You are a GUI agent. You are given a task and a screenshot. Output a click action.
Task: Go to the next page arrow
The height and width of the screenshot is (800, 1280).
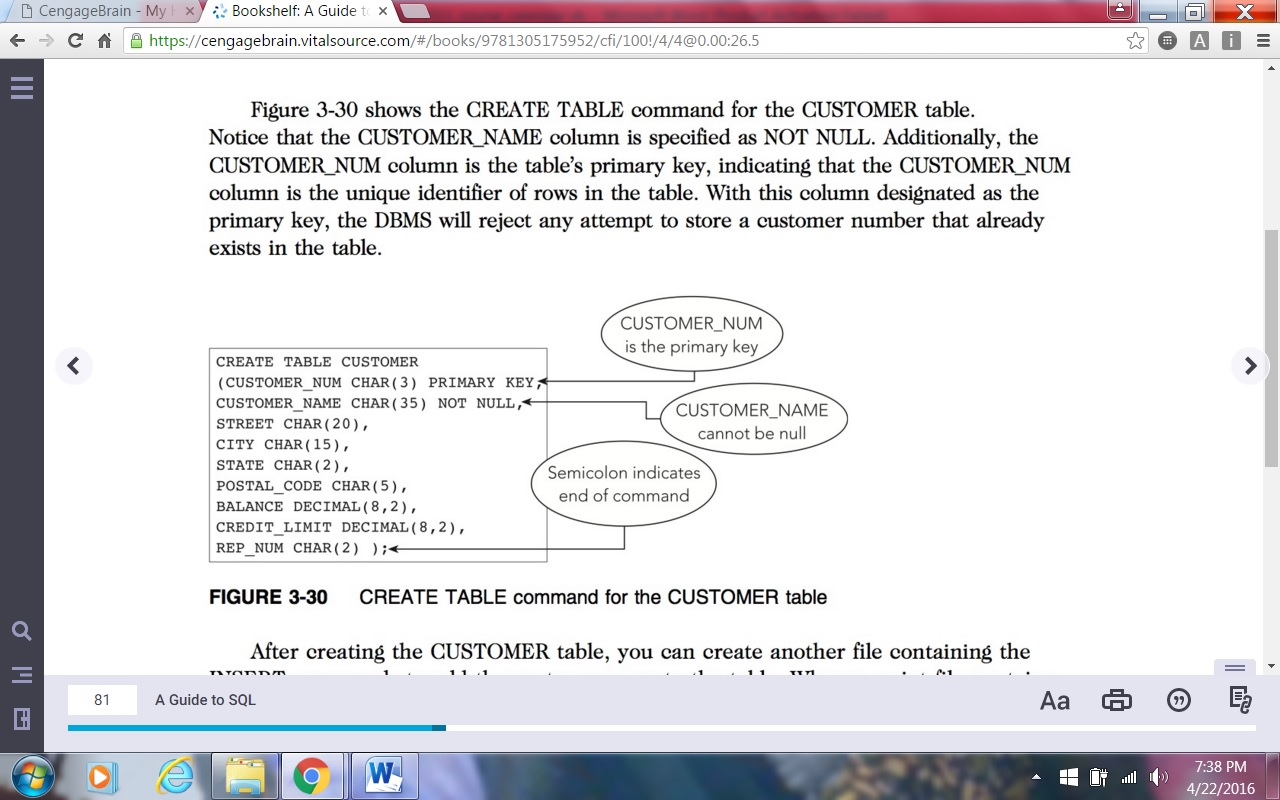(x=1250, y=366)
